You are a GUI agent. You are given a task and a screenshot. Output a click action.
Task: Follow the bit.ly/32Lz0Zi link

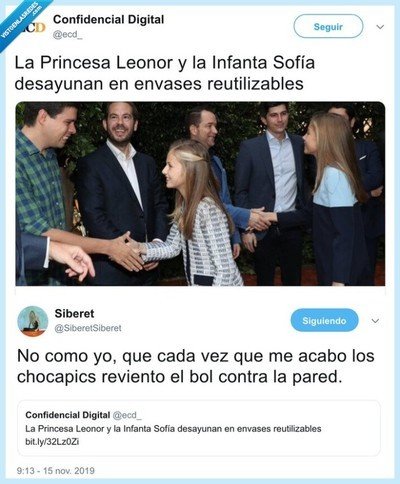tap(52, 442)
